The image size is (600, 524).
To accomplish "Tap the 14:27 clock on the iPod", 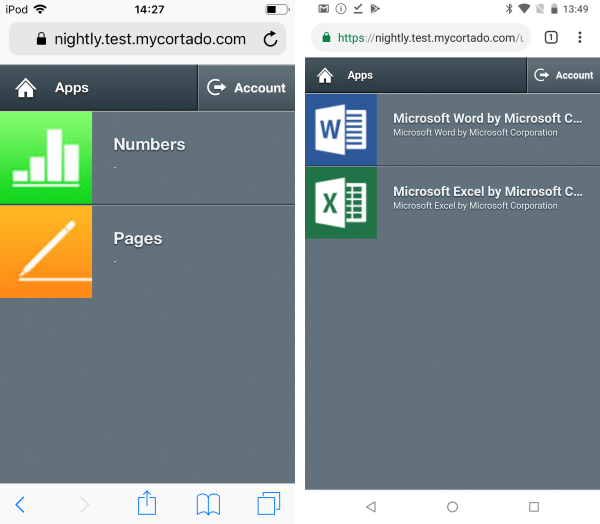I will pos(149,9).
